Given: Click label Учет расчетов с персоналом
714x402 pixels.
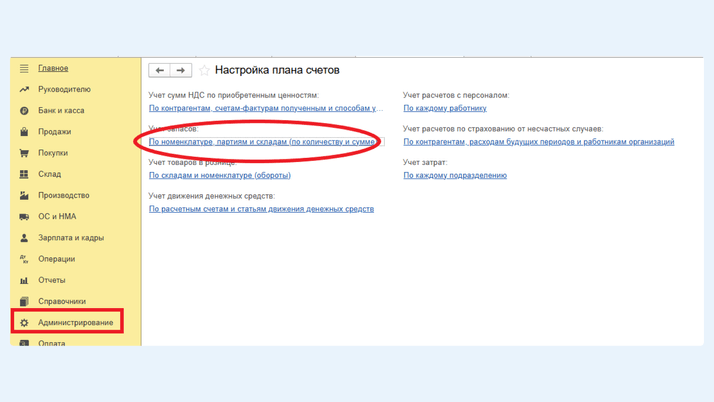Looking at the screenshot, I should 456,95.
